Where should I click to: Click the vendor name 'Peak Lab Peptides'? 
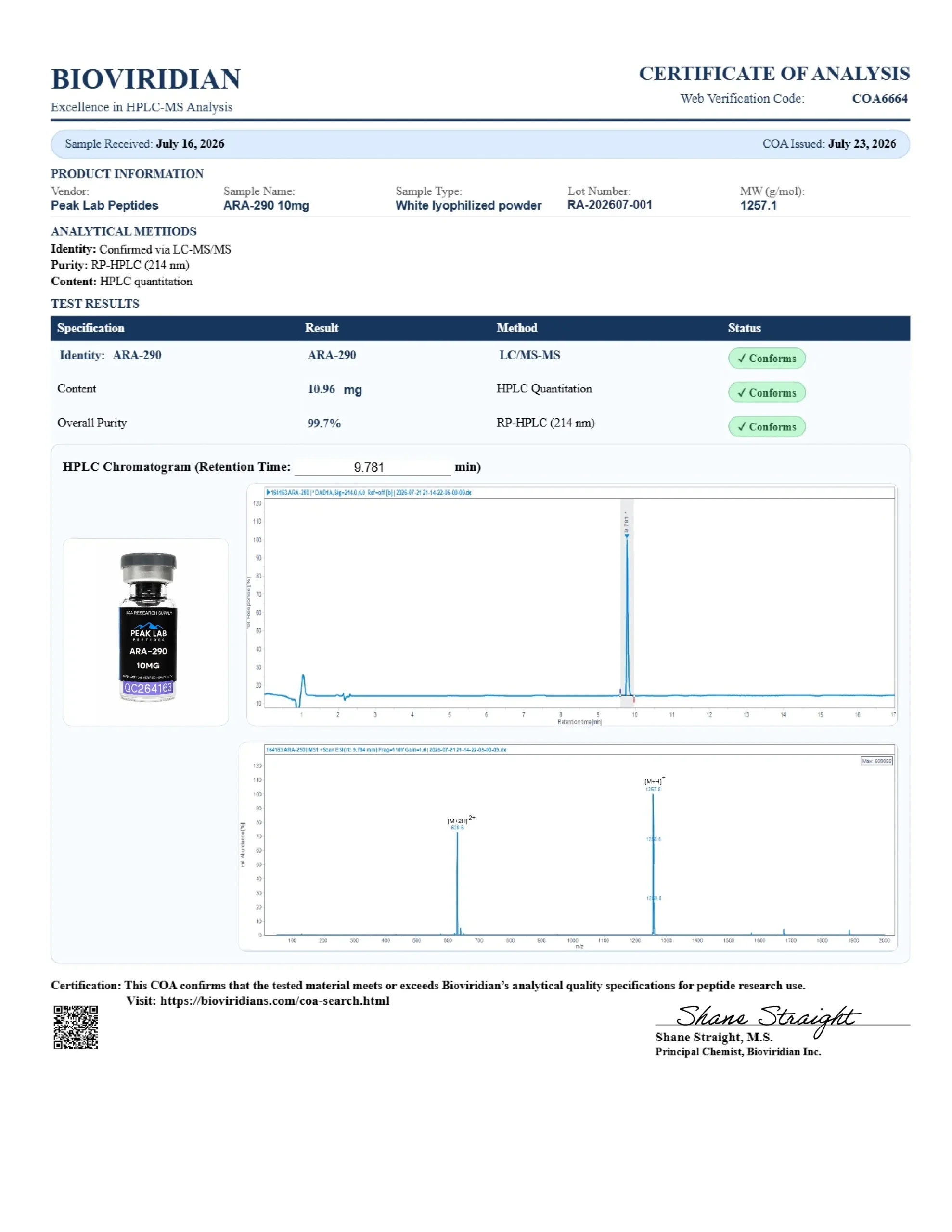tap(104, 205)
